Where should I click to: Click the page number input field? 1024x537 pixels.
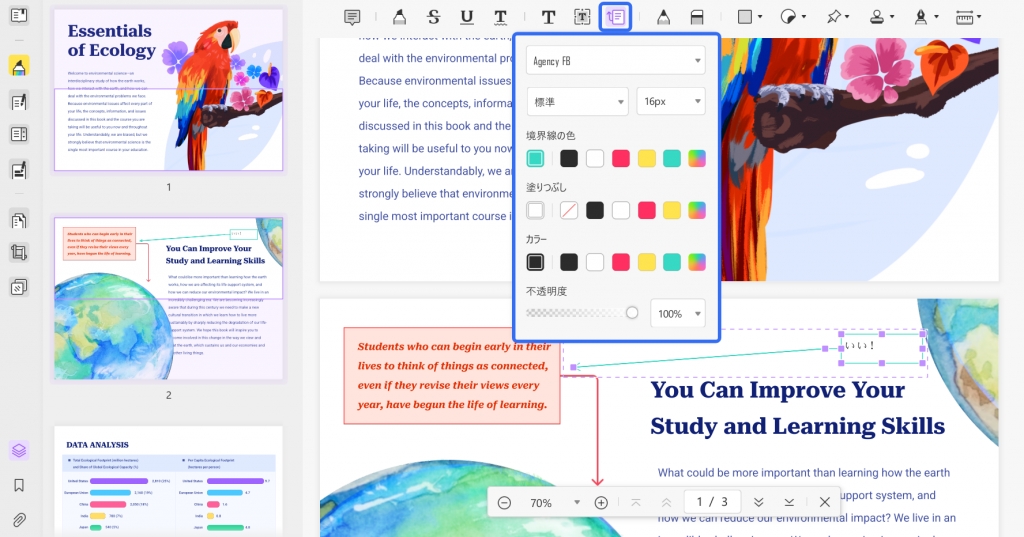pyautogui.click(x=712, y=502)
